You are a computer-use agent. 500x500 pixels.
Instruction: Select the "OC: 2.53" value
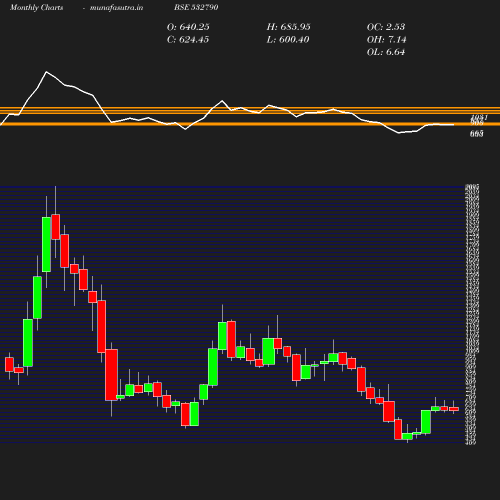[386, 27]
